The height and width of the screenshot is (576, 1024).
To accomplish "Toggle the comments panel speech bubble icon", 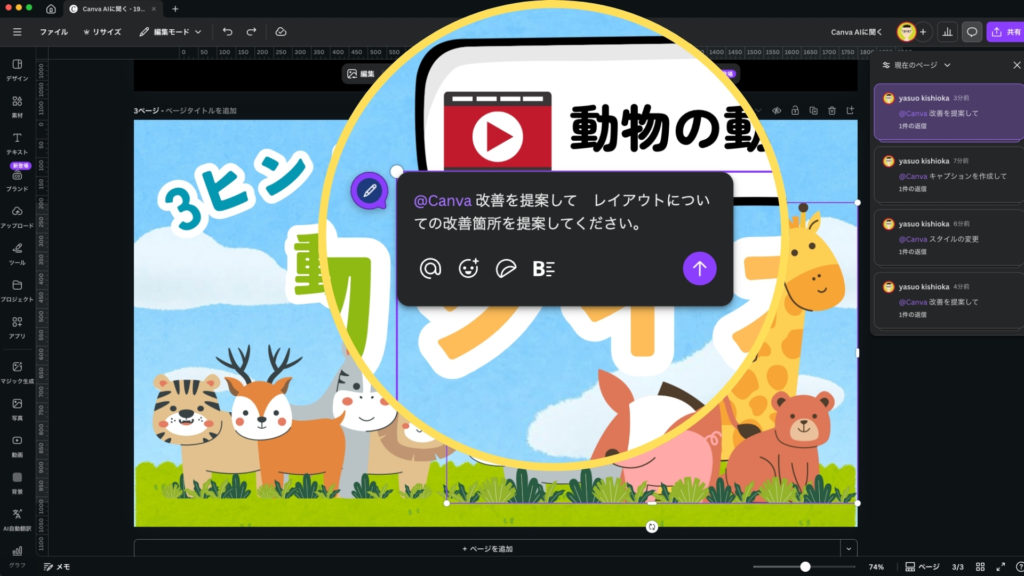I will (971, 32).
